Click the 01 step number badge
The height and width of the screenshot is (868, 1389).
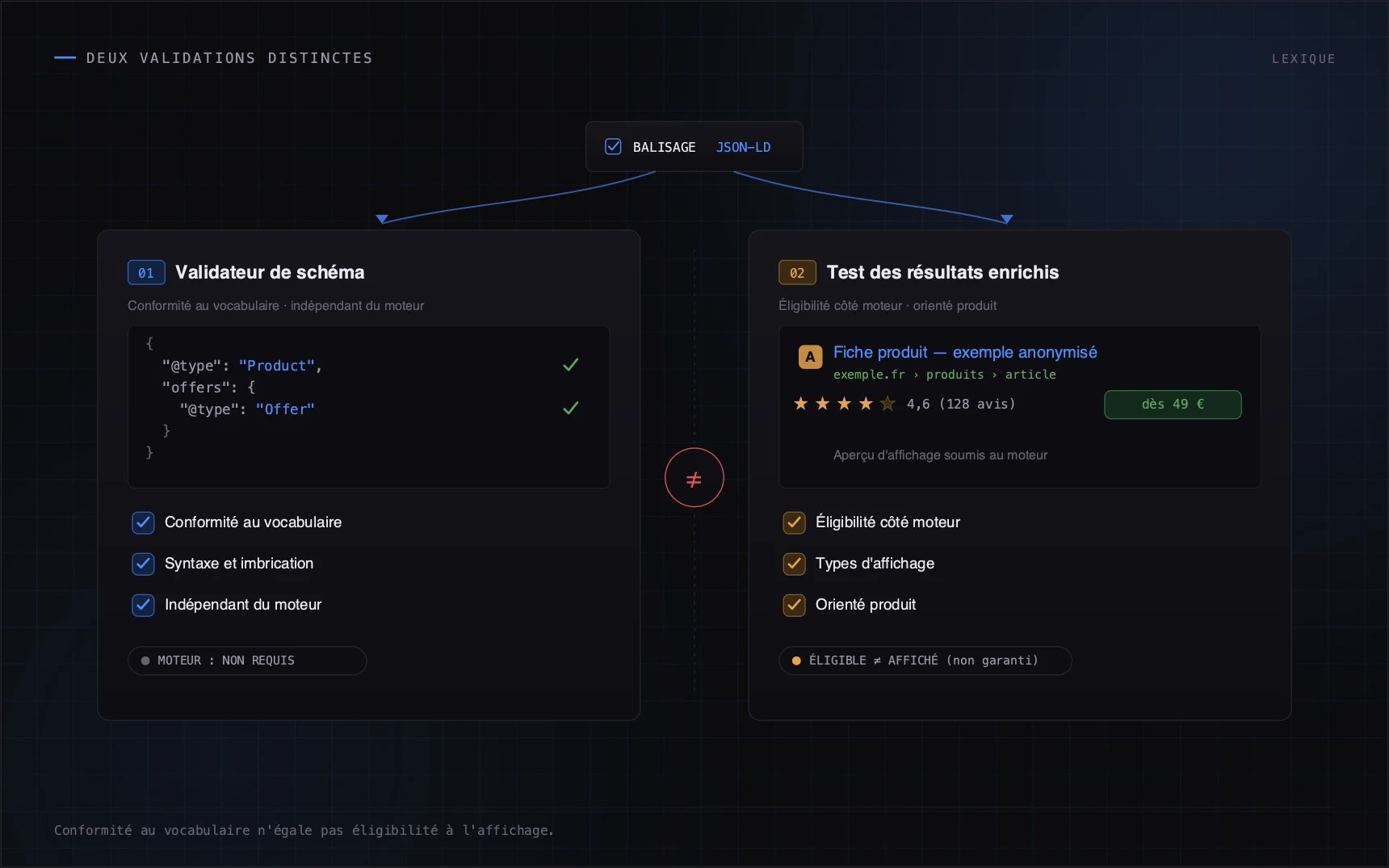146,273
